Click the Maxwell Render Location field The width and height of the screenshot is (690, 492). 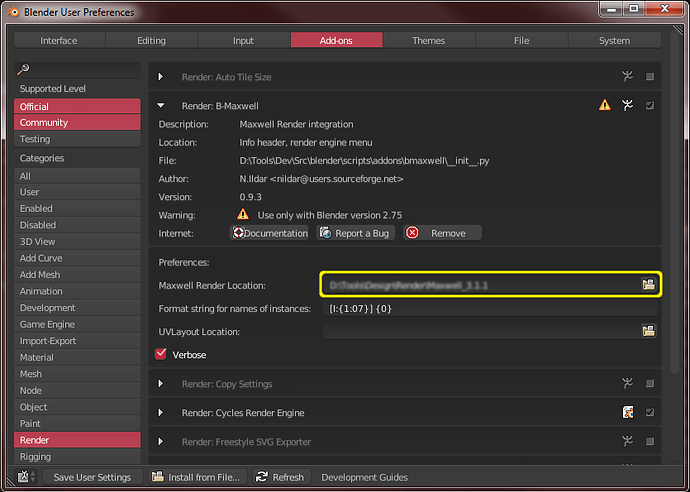click(x=482, y=285)
